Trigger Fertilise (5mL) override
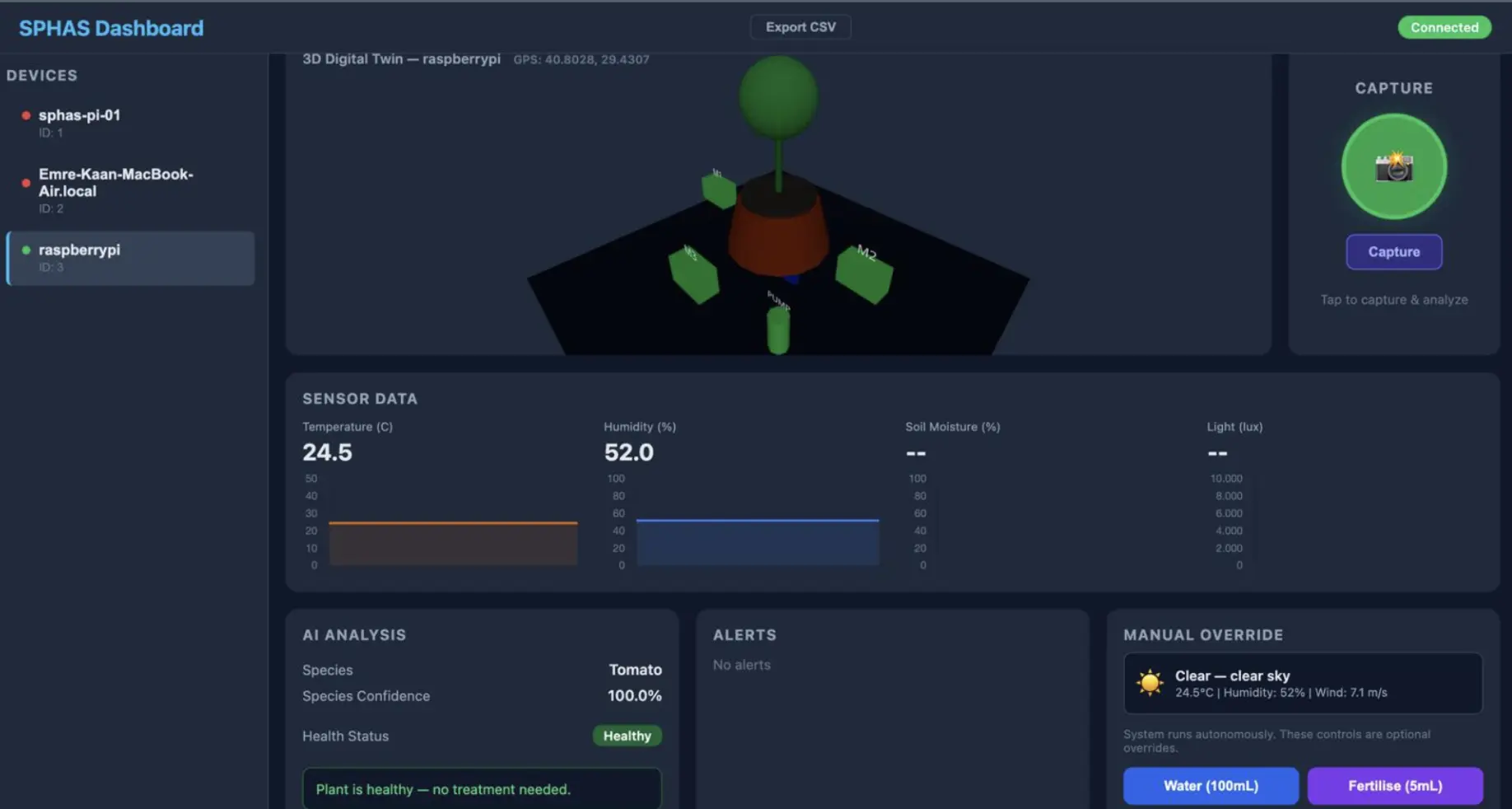 point(1395,786)
